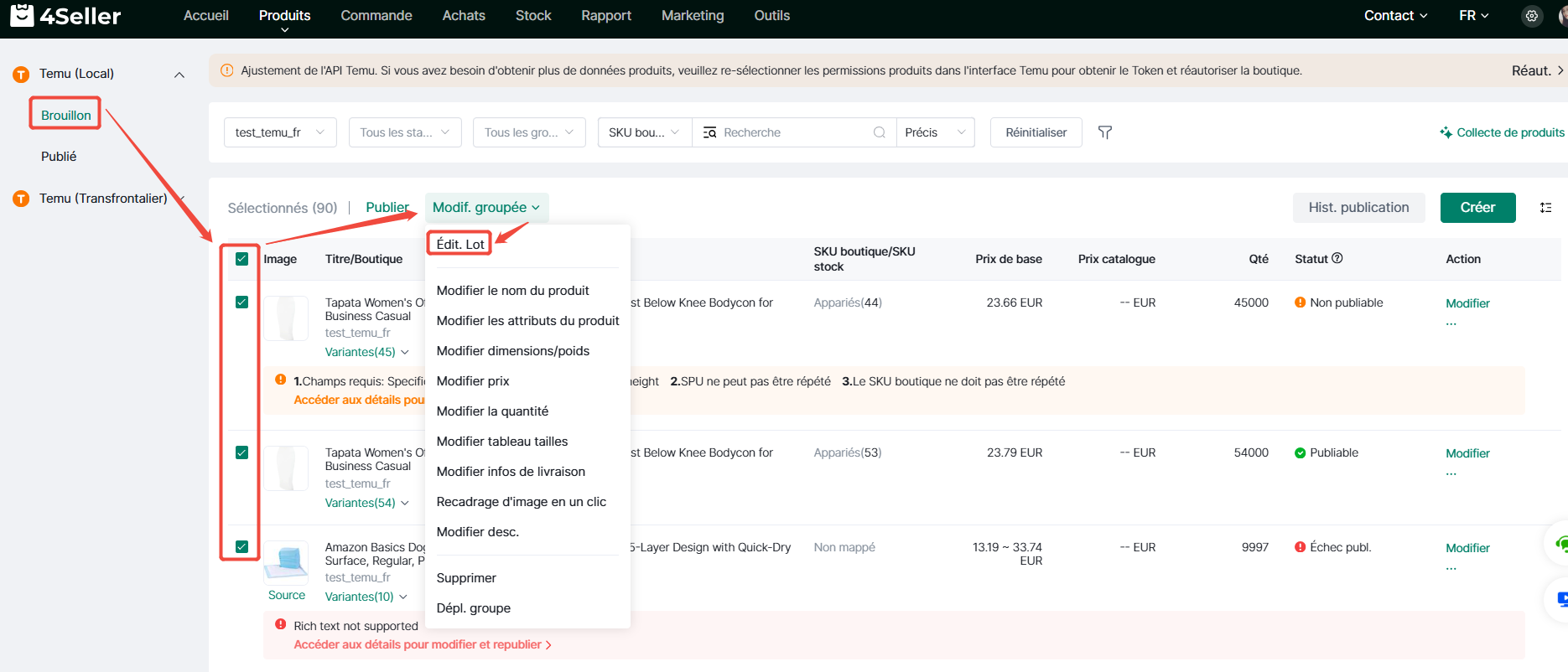
Task: Choose Modifier la quantité
Action: [x=492, y=411]
